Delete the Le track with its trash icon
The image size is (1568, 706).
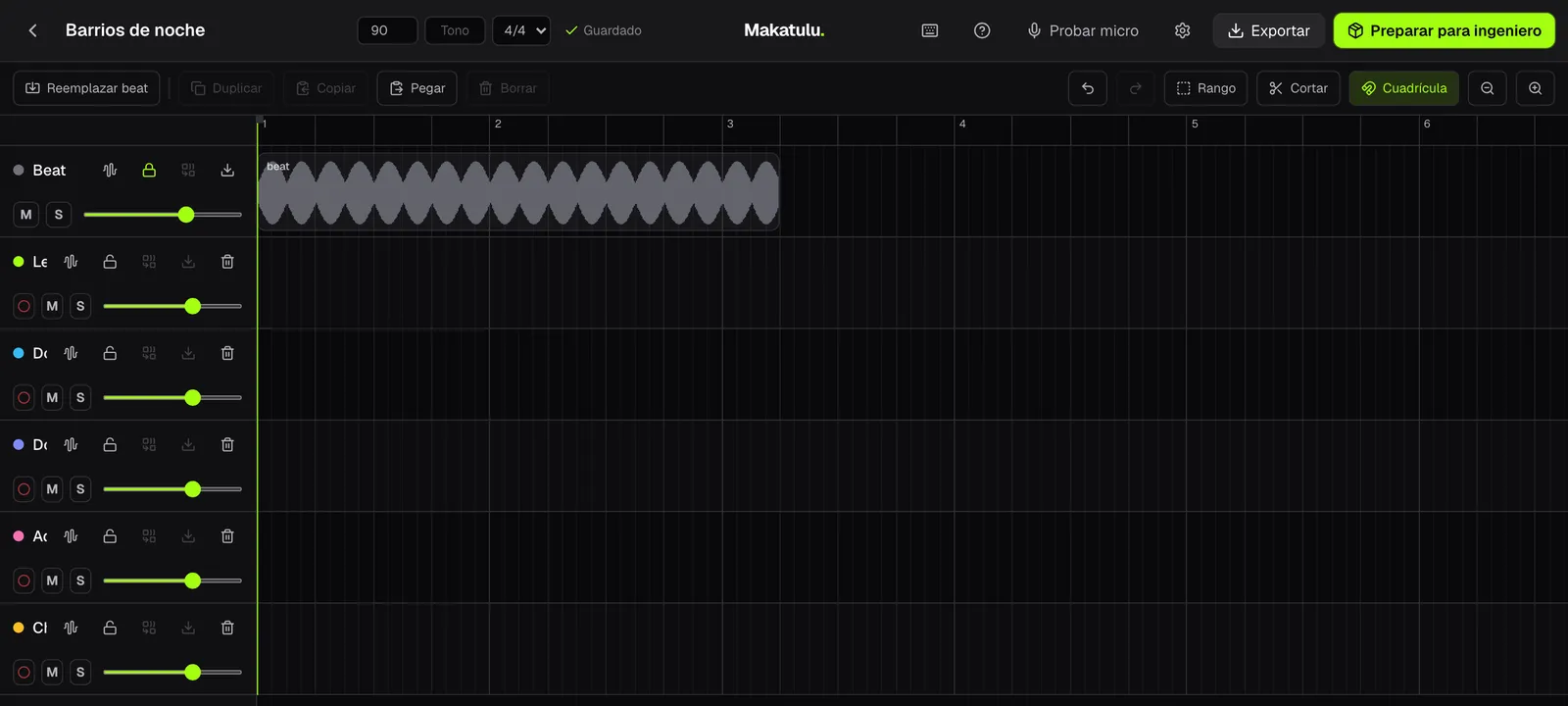(227, 262)
